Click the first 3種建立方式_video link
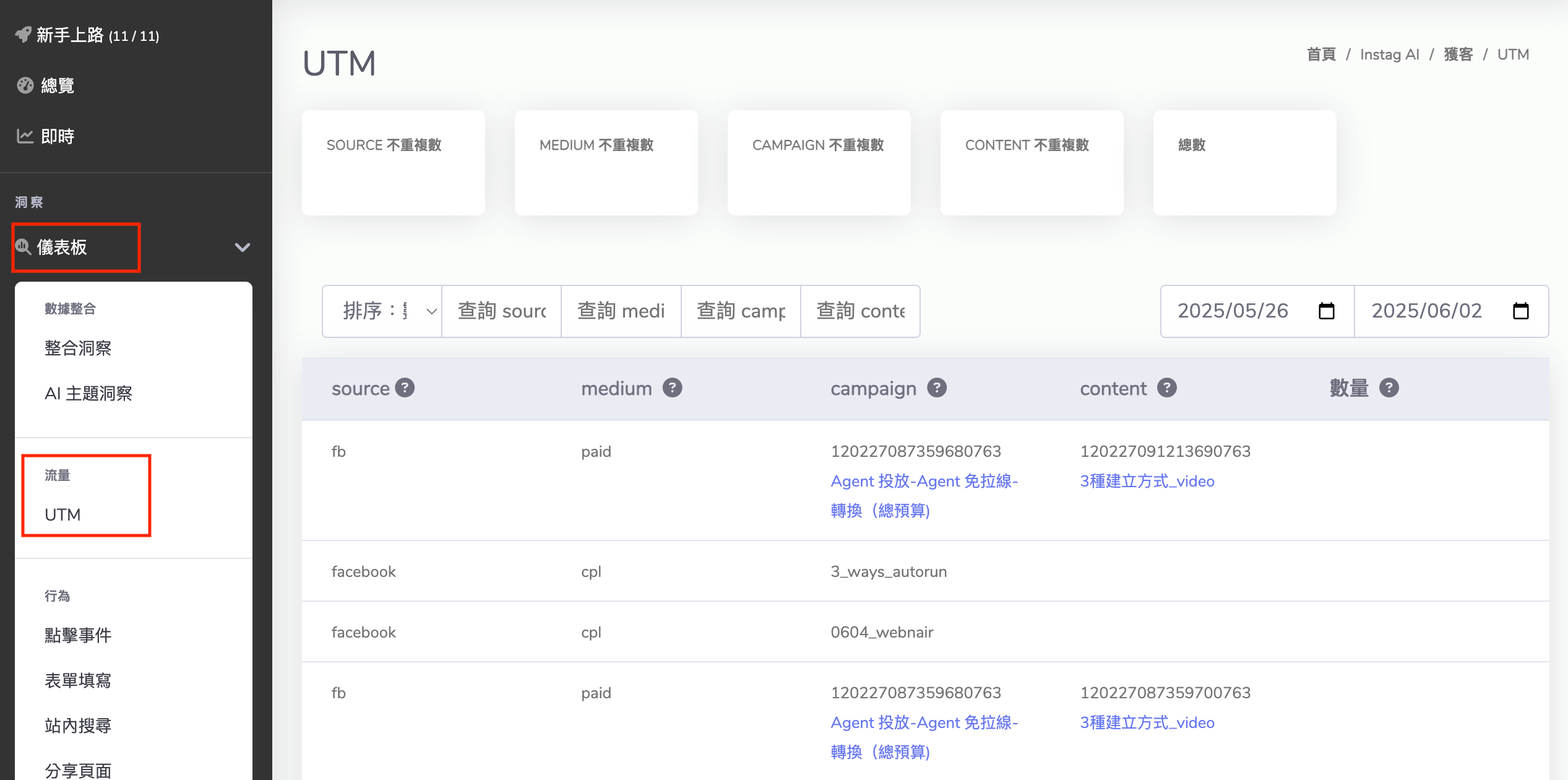 1147,481
